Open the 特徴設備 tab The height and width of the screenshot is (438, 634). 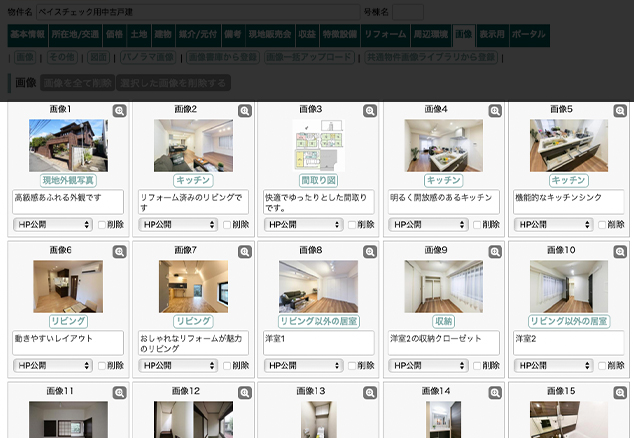click(x=340, y=34)
